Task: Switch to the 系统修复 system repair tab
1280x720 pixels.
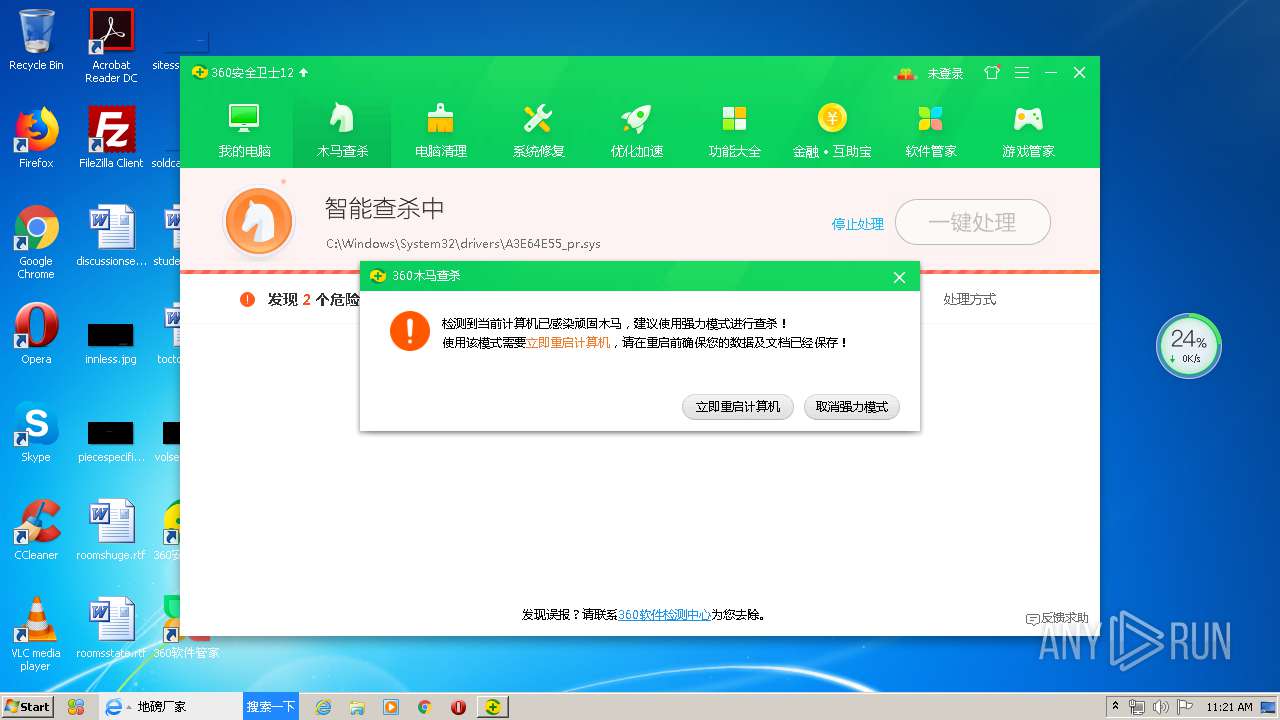Action: point(538,131)
